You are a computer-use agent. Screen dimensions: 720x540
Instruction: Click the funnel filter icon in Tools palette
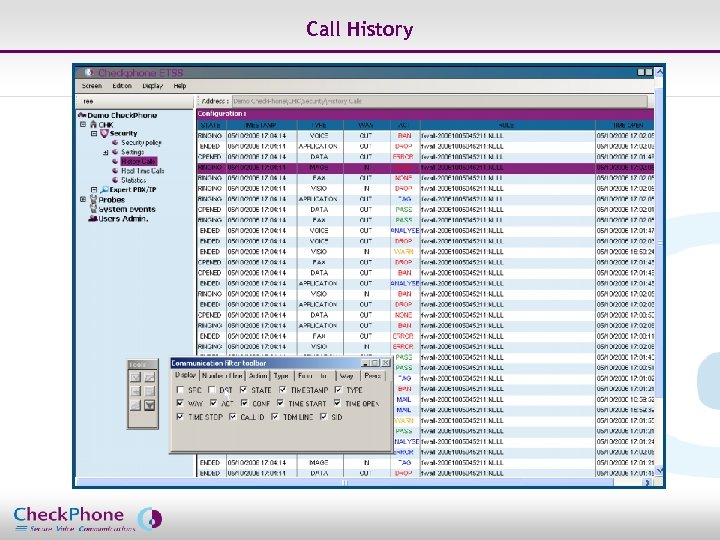click(149, 405)
